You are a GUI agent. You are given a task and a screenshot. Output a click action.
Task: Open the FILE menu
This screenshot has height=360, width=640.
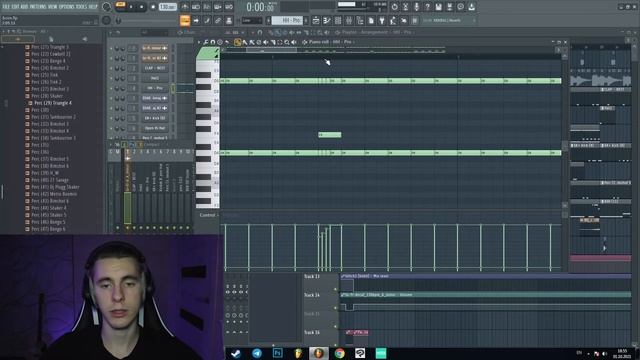[7, 7]
